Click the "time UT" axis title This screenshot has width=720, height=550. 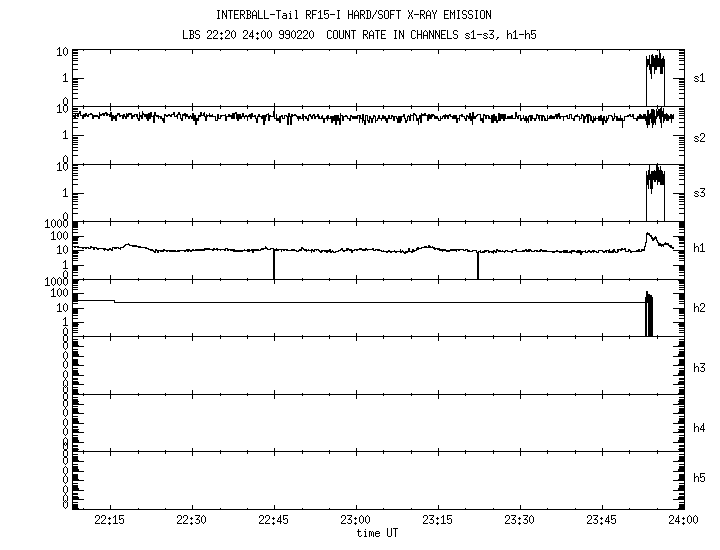tap(377, 533)
